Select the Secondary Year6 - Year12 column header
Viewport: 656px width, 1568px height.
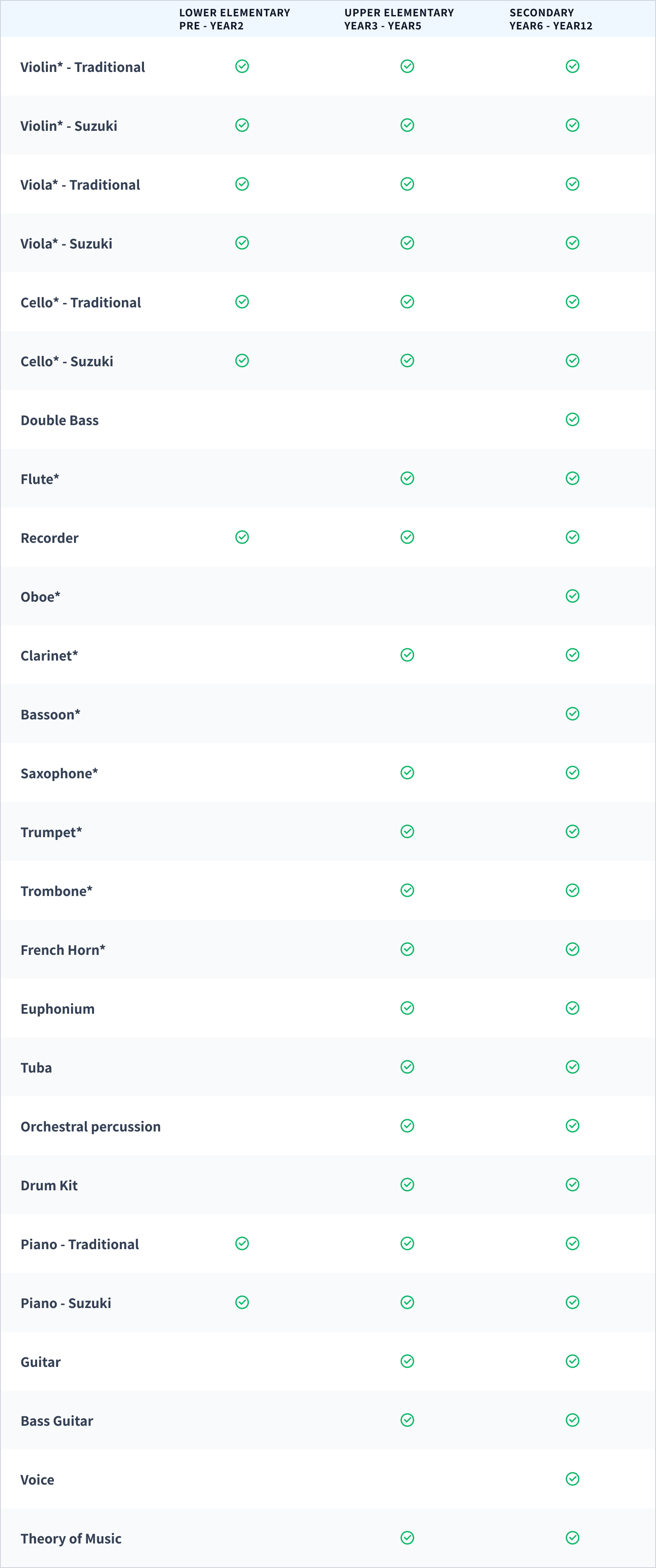coord(550,19)
